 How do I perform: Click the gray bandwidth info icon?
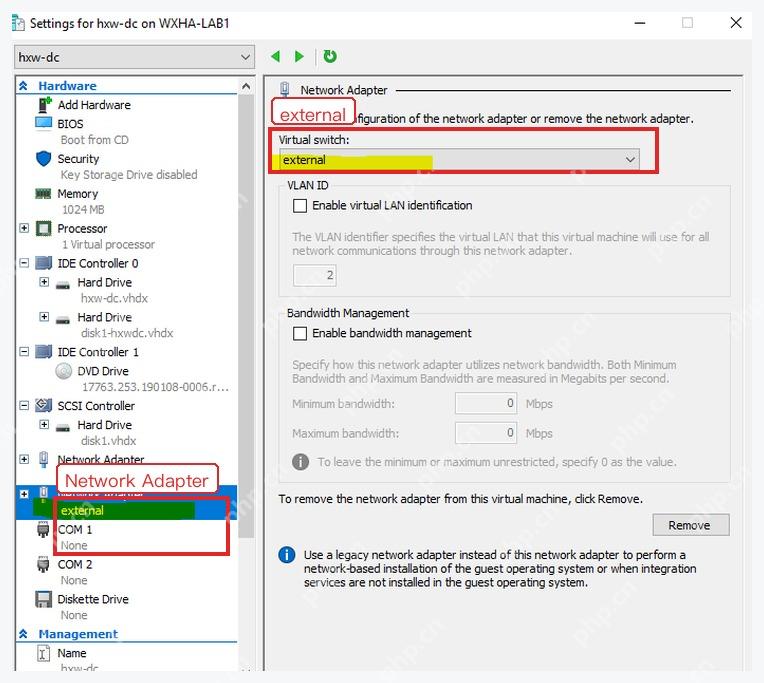(x=300, y=461)
